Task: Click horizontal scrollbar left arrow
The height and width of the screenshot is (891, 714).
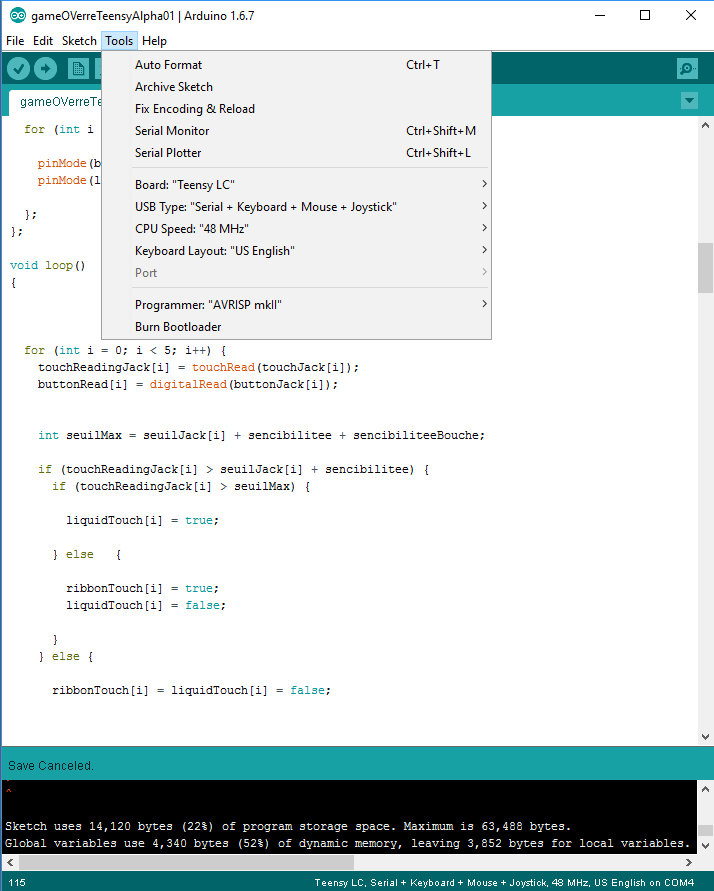Action: [10, 862]
